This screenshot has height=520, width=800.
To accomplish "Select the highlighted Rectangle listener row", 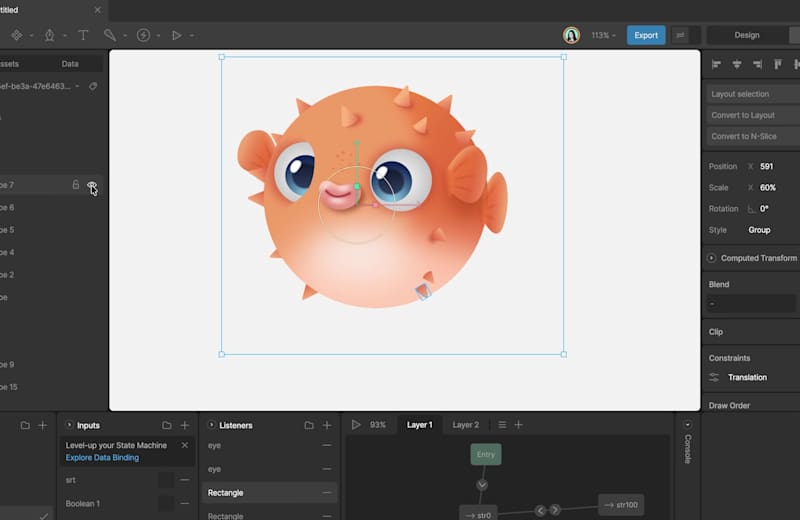I will point(269,492).
